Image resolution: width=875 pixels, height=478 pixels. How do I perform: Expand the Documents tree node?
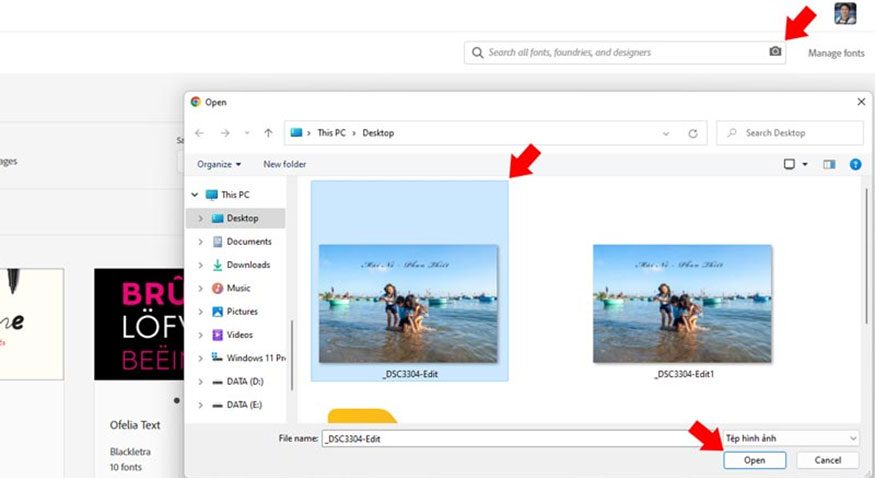[200, 242]
